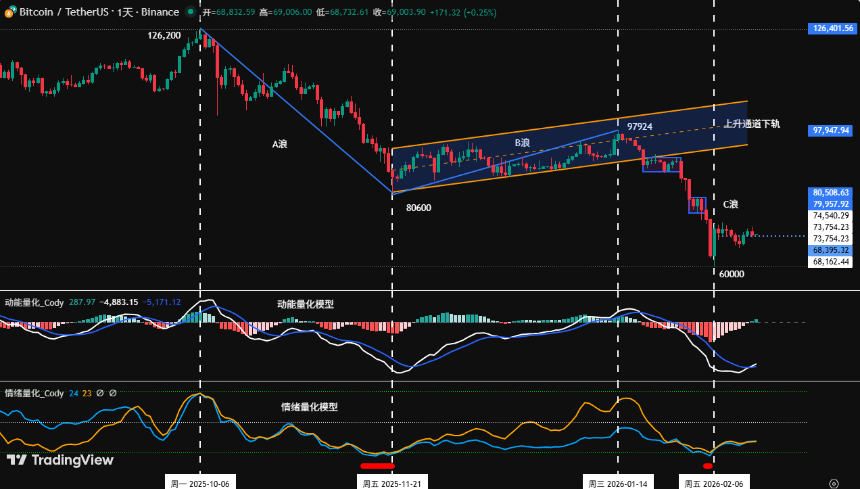Viewport: 860px width, 489px height.
Task: Click the 97,947.94 price axis label
Action: (832, 130)
